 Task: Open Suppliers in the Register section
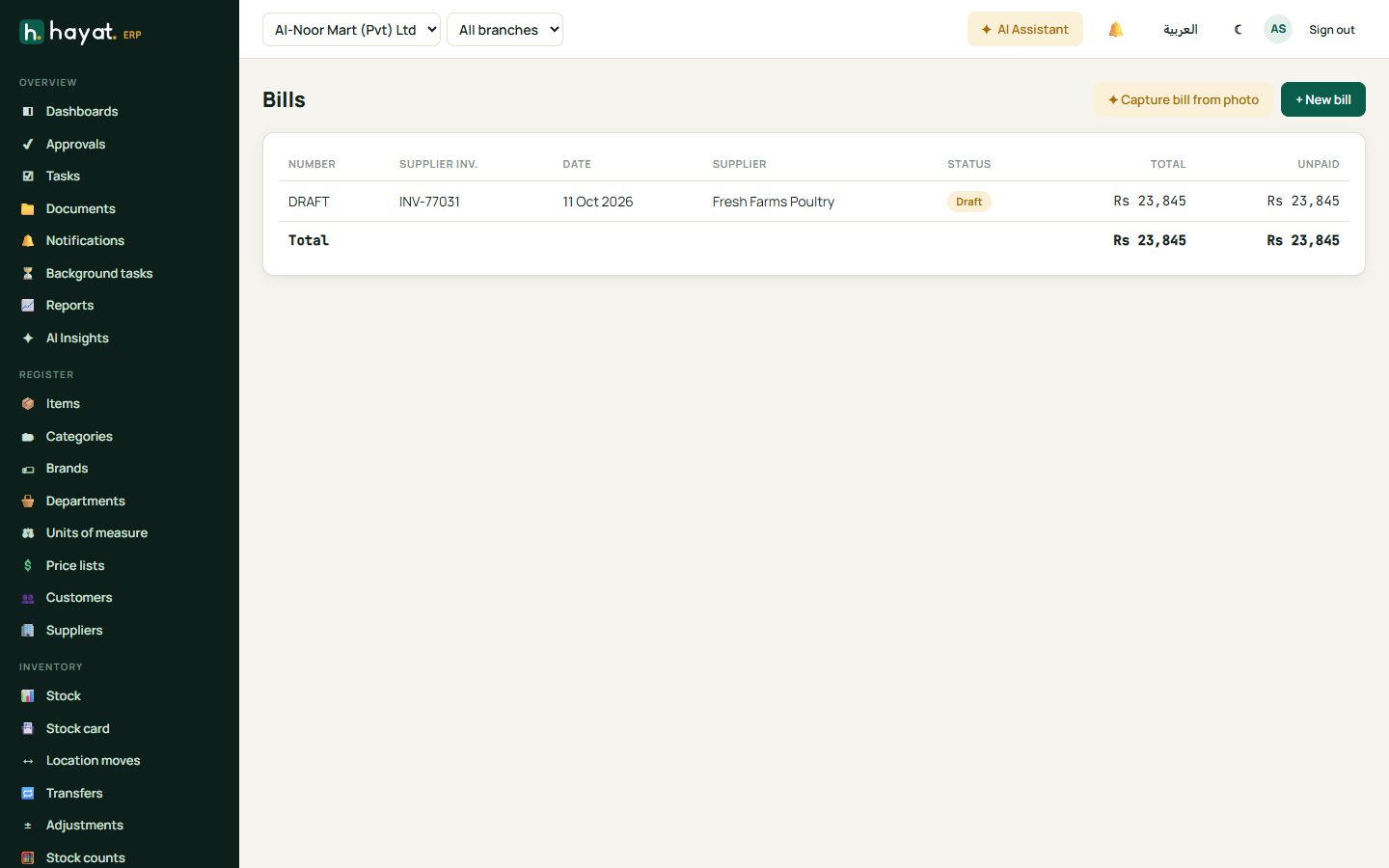[x=74, y=630]
